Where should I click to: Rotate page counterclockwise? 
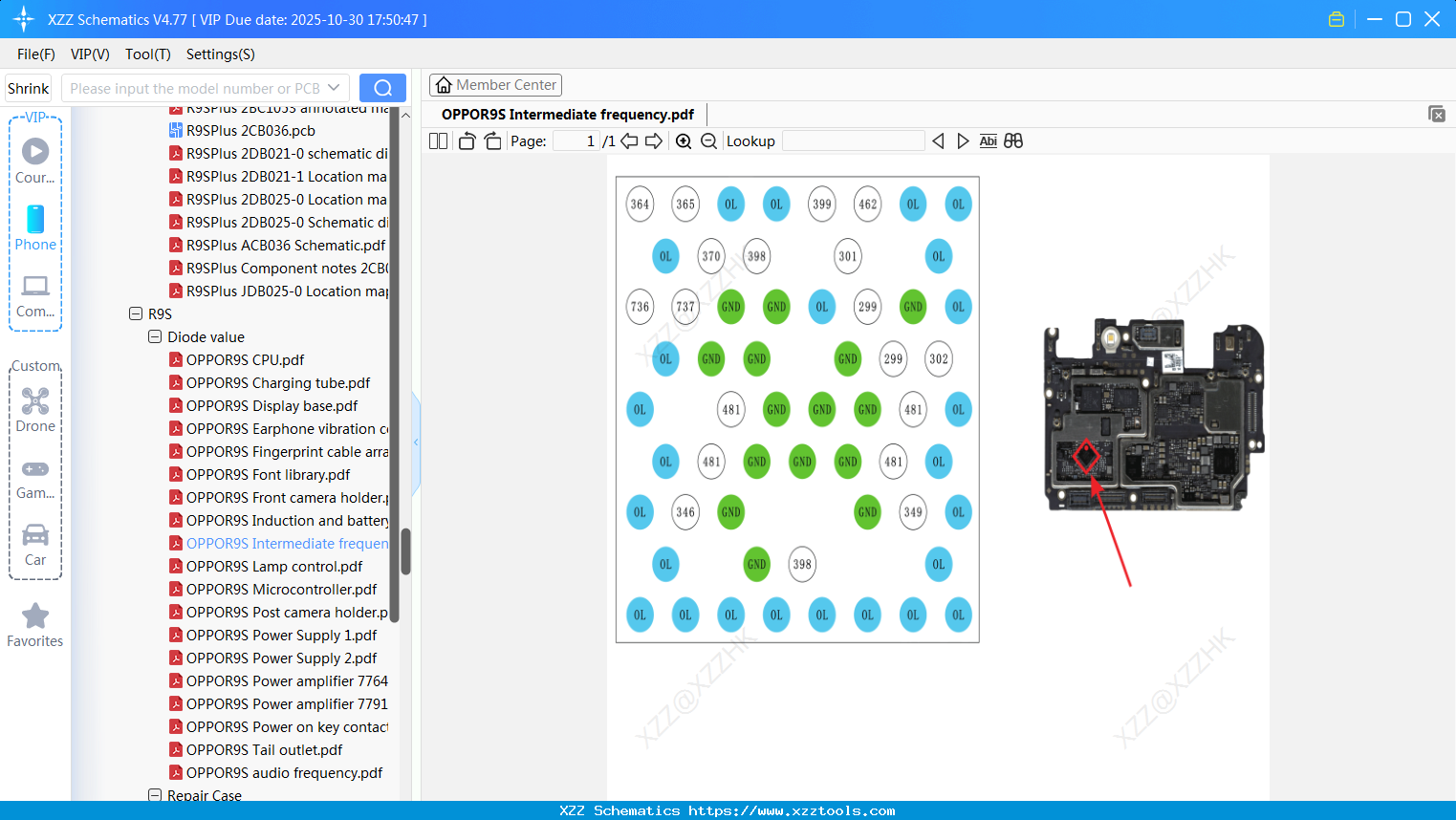tap(467, 141)
